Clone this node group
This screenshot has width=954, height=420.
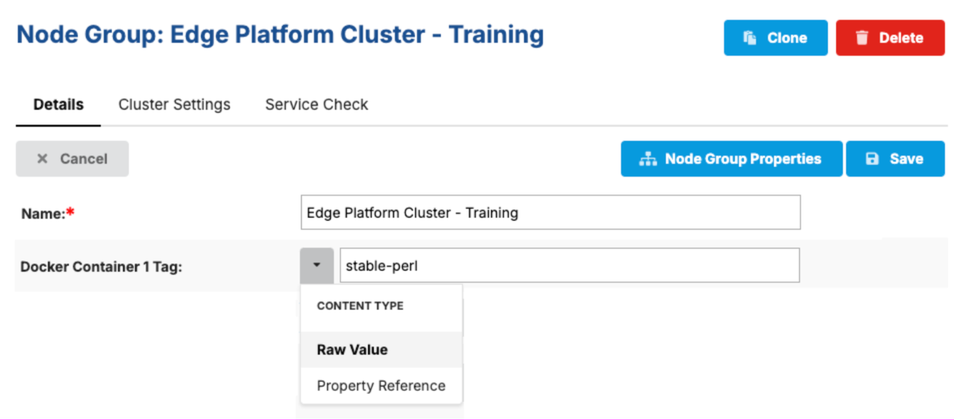(775, 38)
